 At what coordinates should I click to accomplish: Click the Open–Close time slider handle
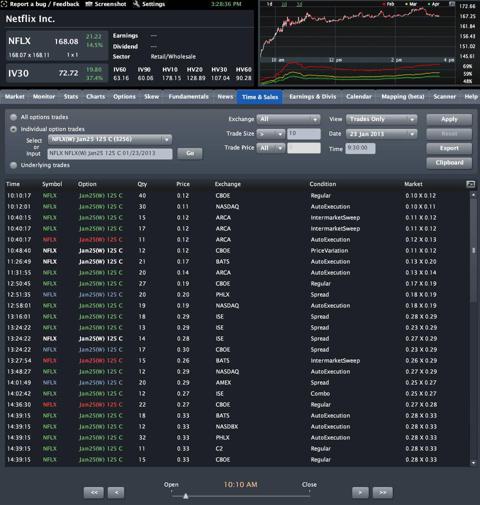[186, 496]
